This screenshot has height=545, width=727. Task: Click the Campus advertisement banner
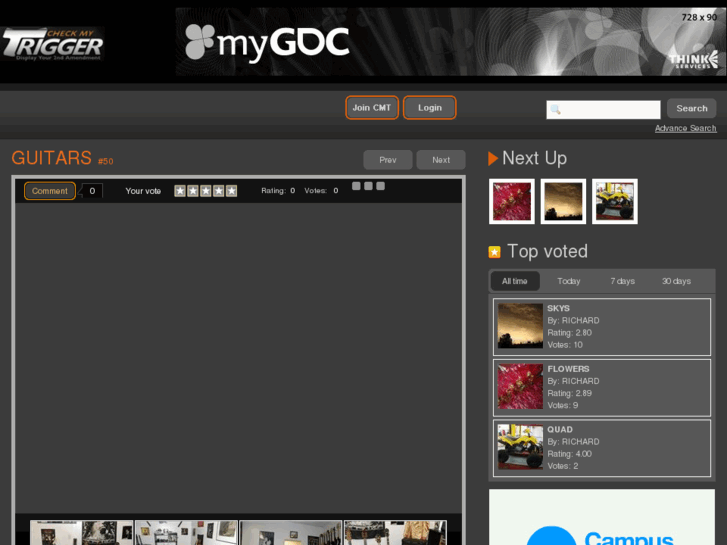pos(602,517)
